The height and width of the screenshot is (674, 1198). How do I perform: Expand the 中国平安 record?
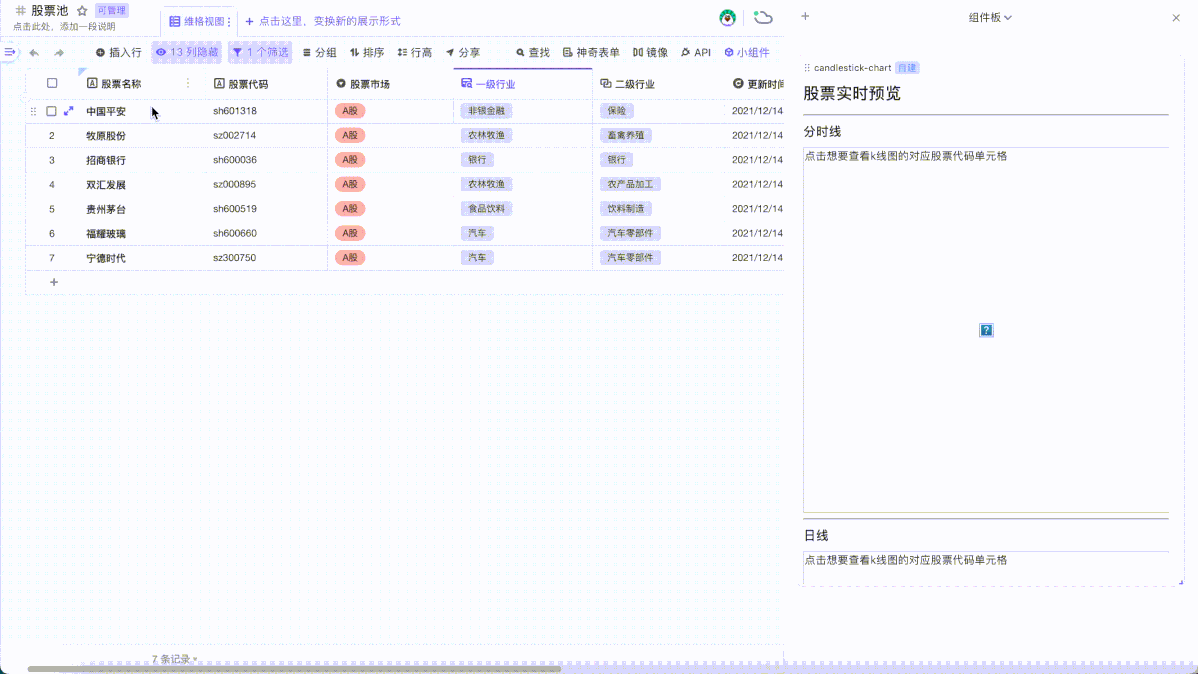click(69, 112)
